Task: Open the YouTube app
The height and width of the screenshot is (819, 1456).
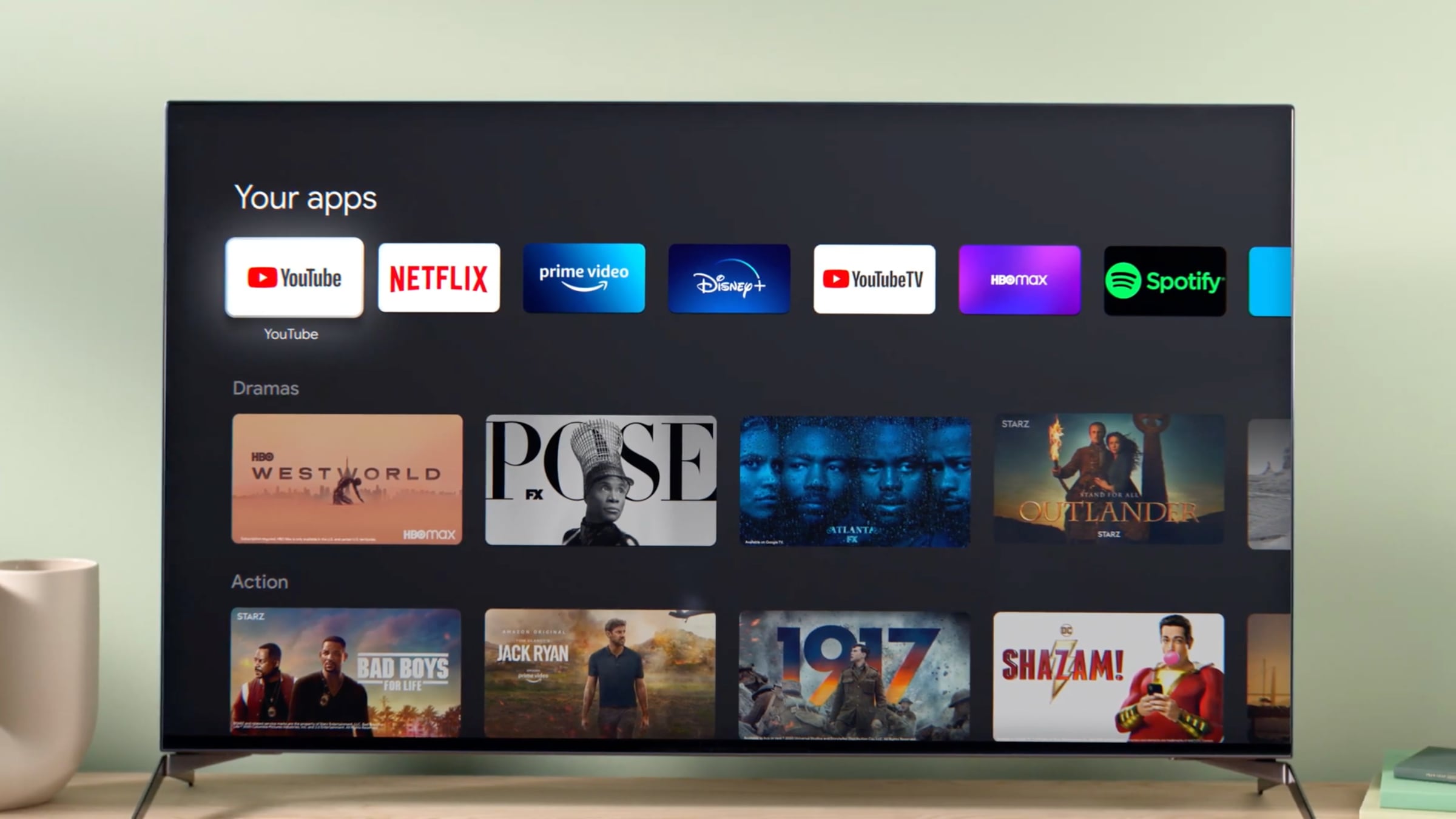Action: tap(291, 277)
